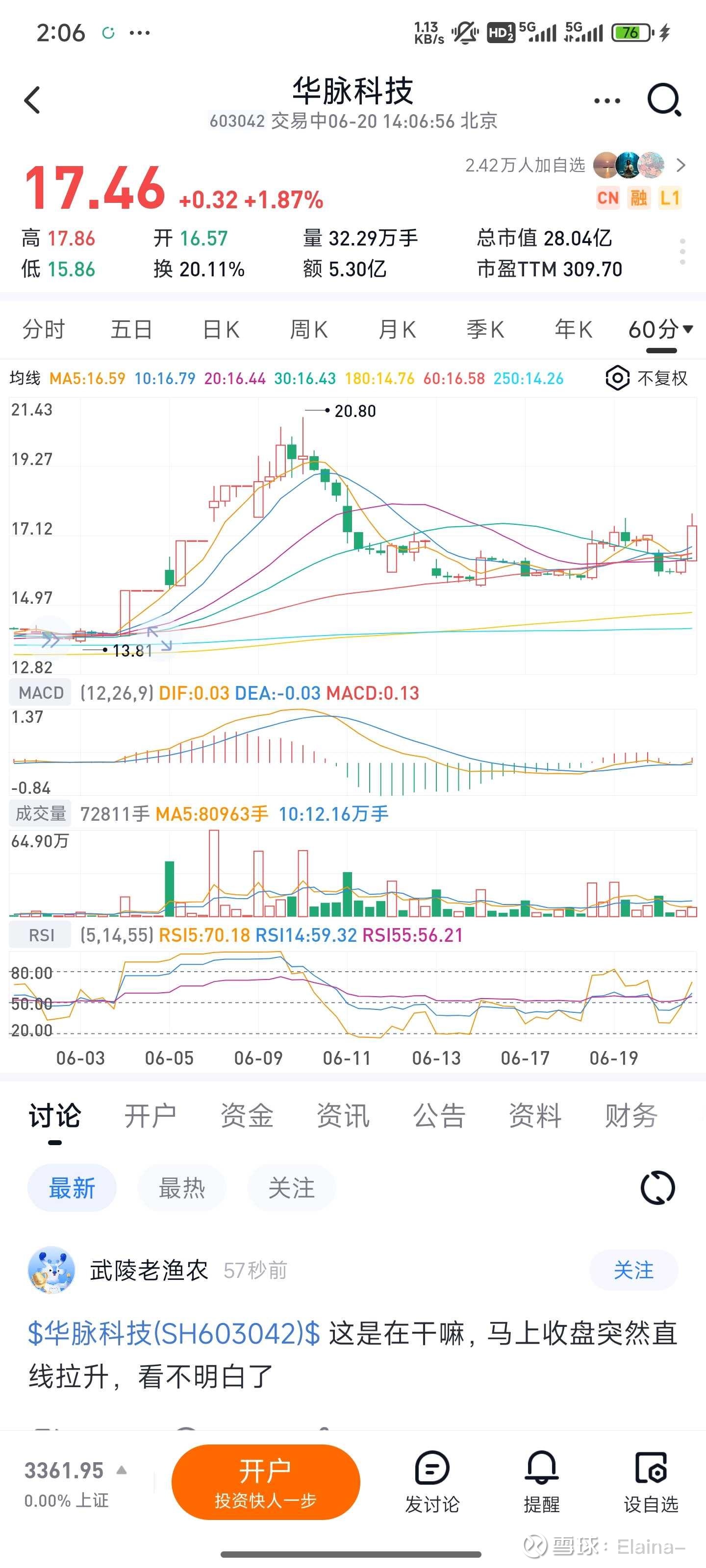Open the search magnifier icon
Screen dimensions: 706x1568
coord(663,99)
